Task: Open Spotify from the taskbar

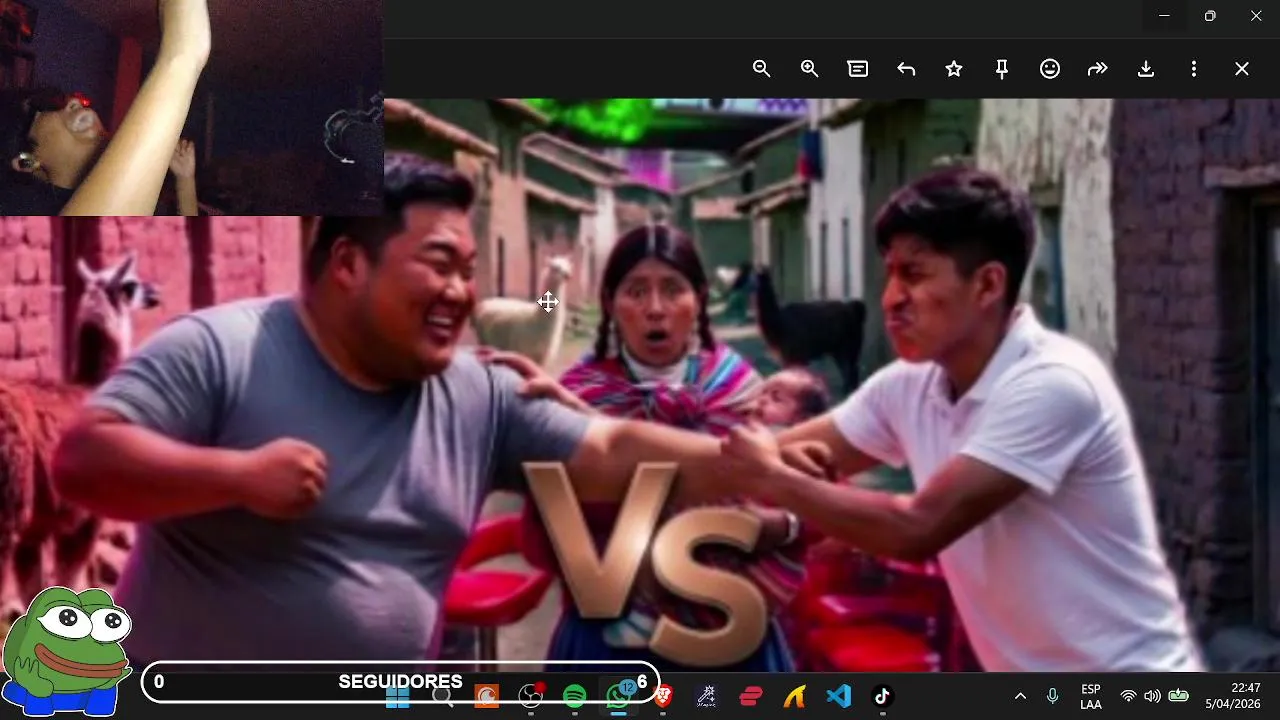Action: point(574,697)
